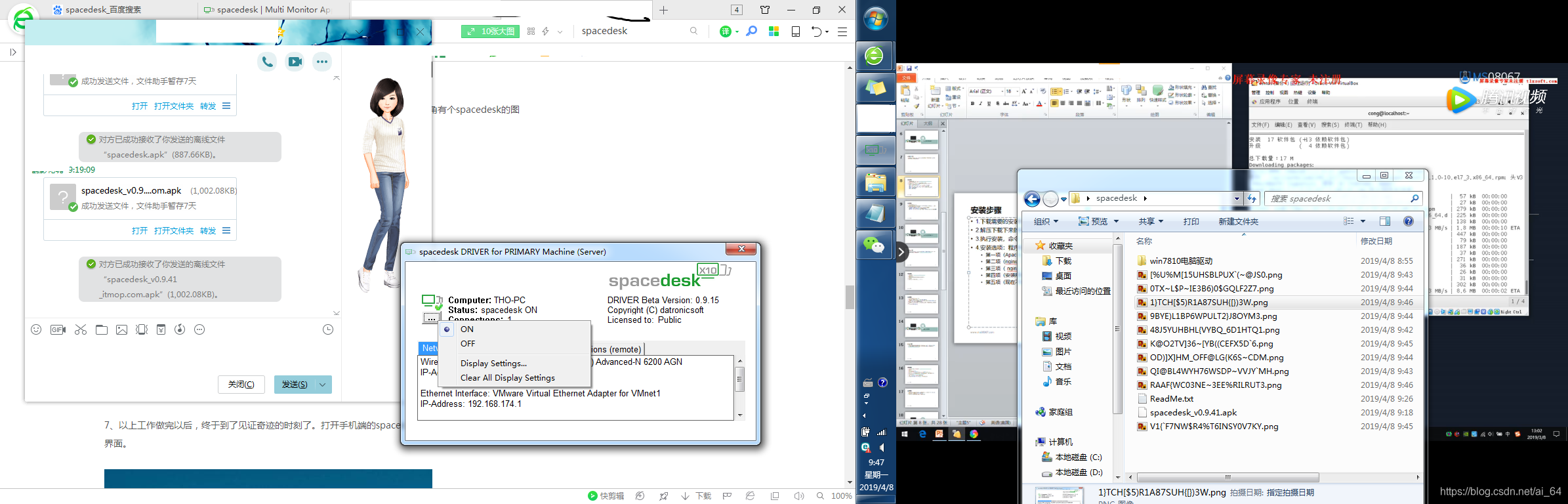The width and height of the screenshot is (1568, 504).
Task: Open 快剪辑 in browser status bar
Action: pyautogui.click(x=606, y=496)
